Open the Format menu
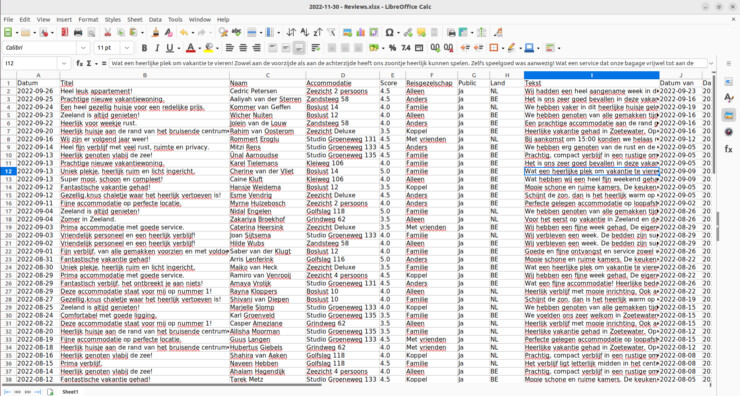740x396 pixels. [88, 19]
